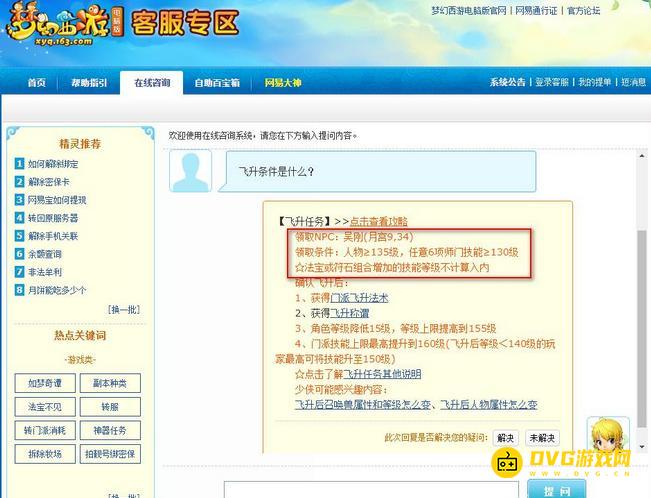Open 飞升任务其他说明 link
This screenshot has height=498, width=651.
(382, 374)
